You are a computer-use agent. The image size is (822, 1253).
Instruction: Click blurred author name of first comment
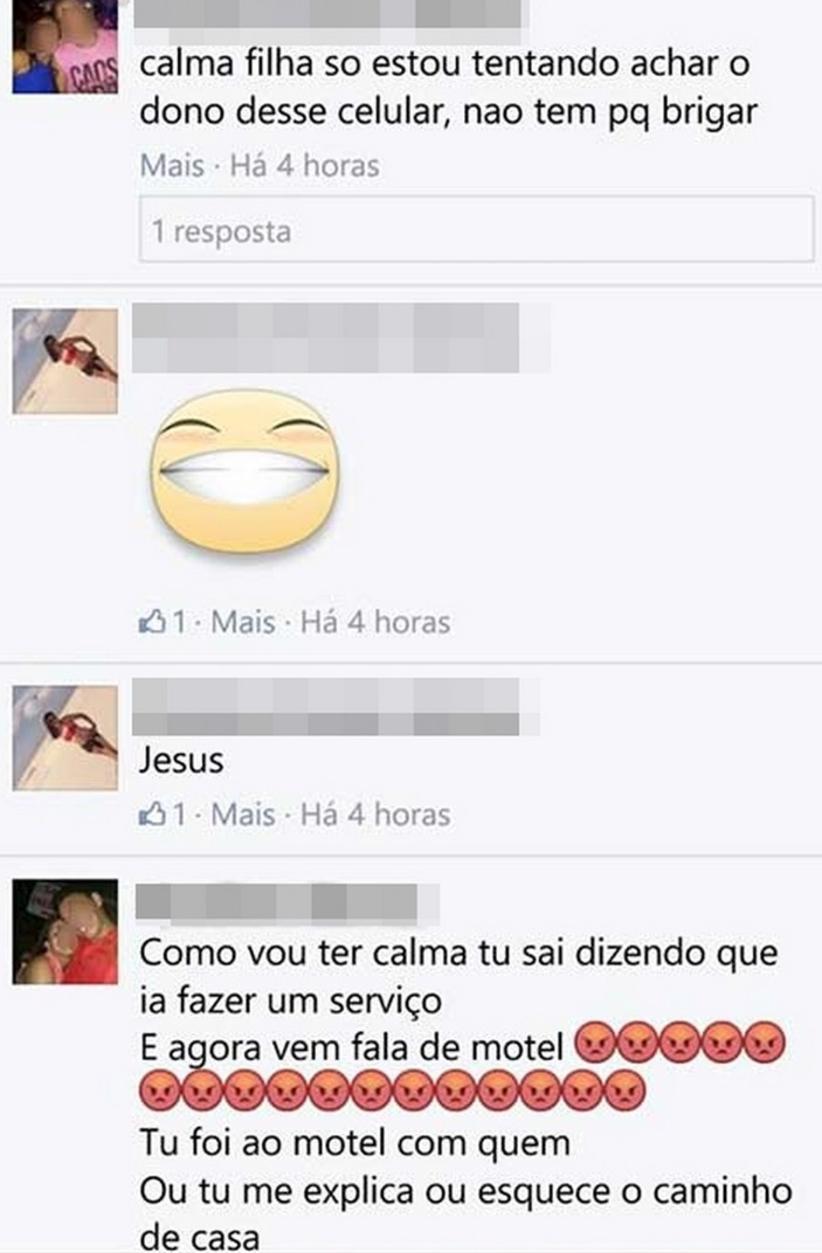330,12
